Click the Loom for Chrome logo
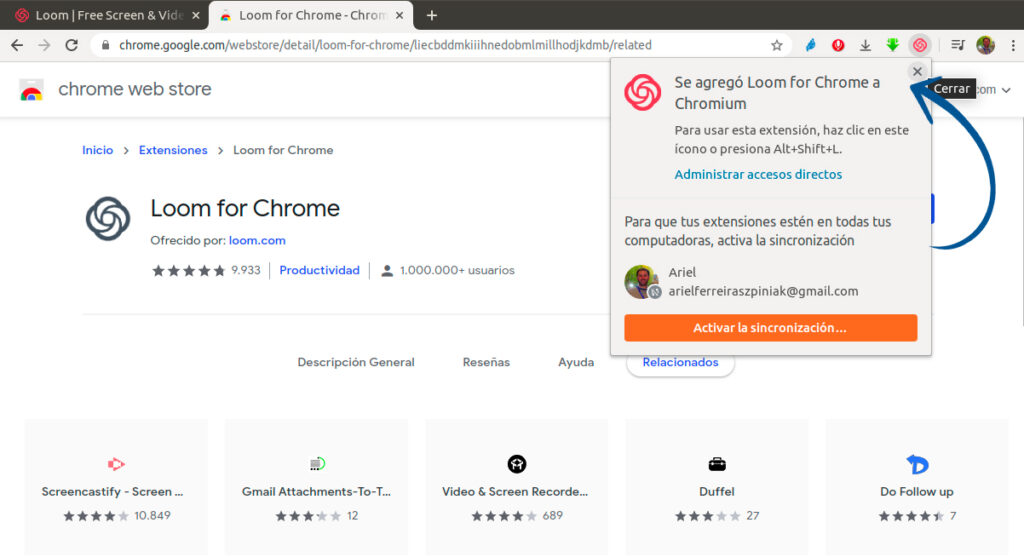1024x557 pixels. click(108, 219)
